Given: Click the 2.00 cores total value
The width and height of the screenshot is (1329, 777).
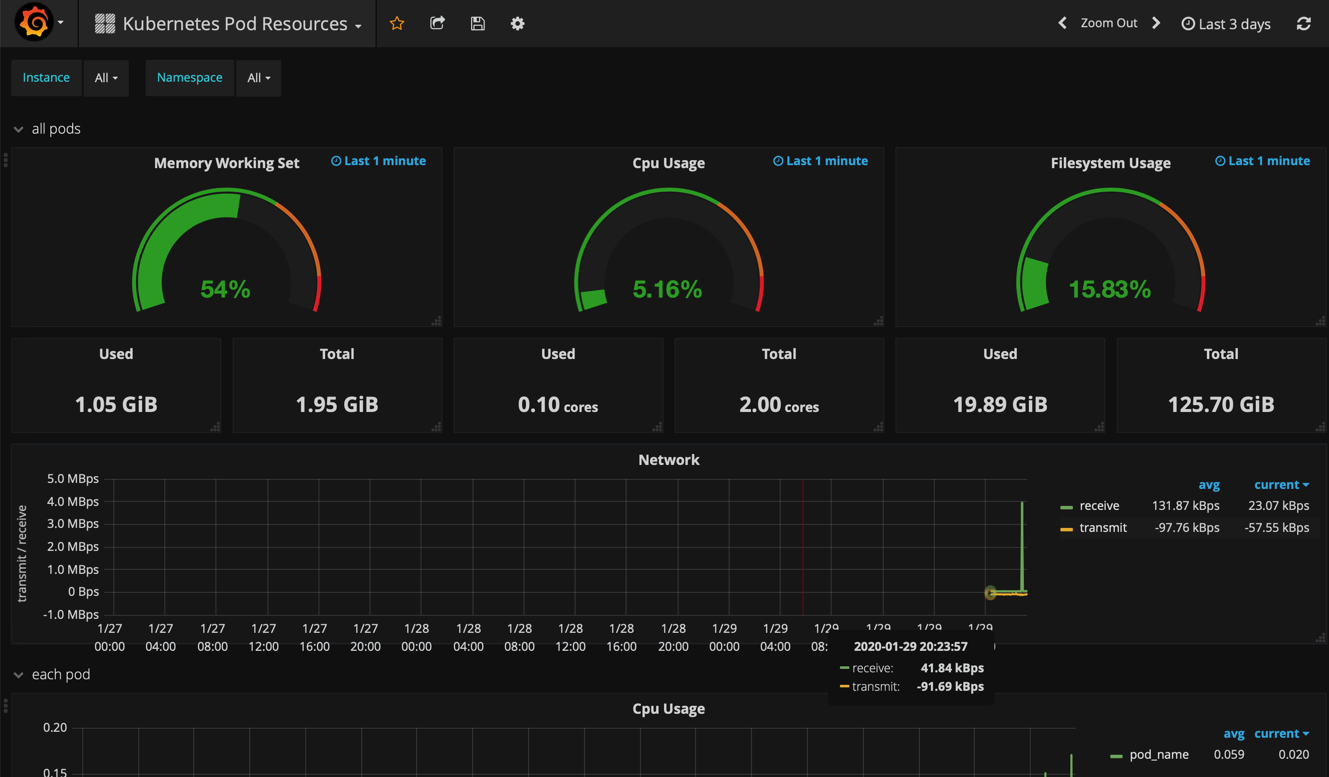Looking at the screenshot, I should point(779,404).
